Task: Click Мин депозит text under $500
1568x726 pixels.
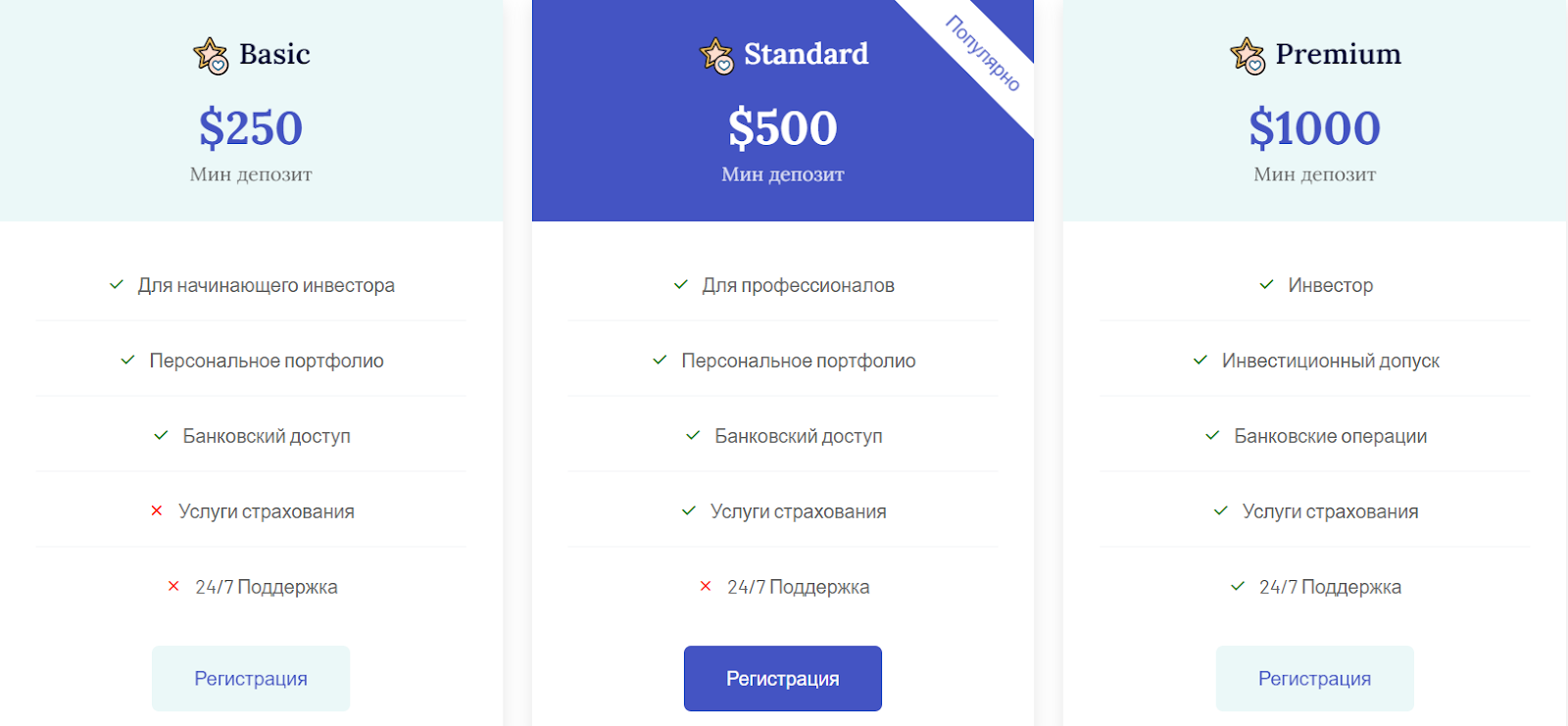Action: pyautogui.click(x=782, y=174)
